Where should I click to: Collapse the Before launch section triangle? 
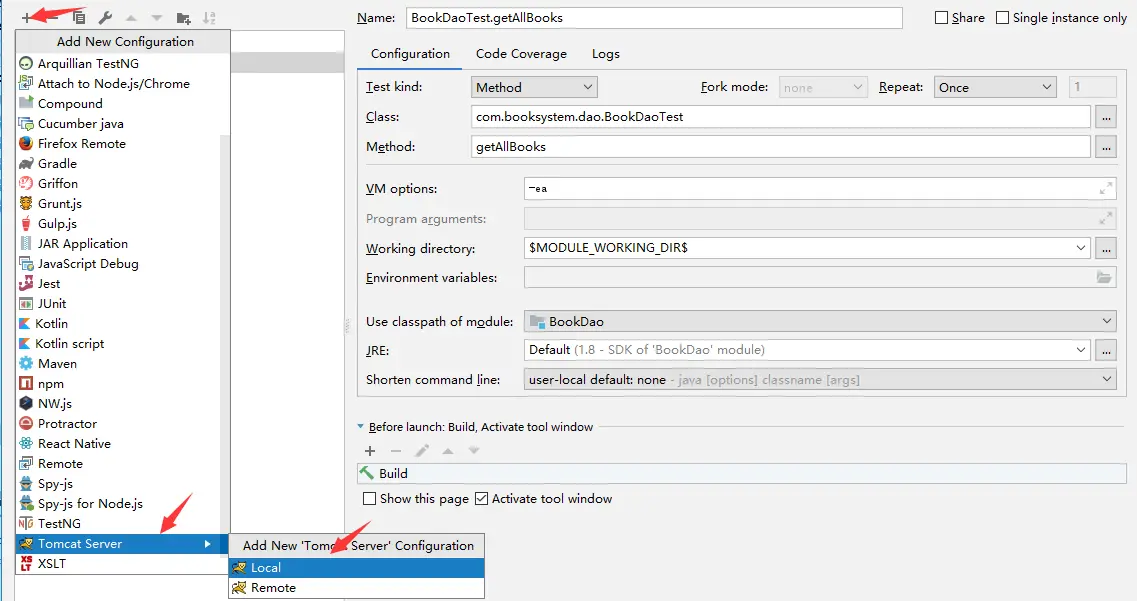coord(360,427)
